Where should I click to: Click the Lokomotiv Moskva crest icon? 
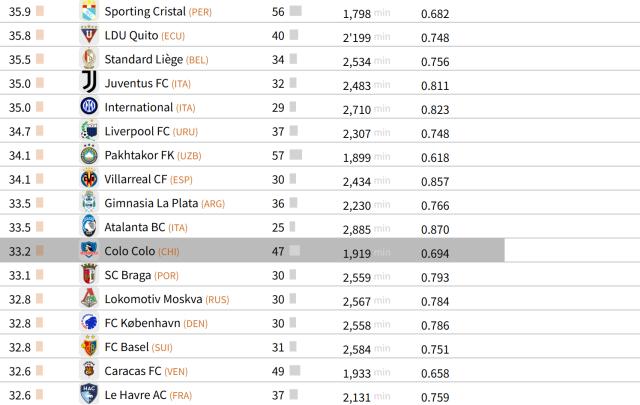coord(89,299)
